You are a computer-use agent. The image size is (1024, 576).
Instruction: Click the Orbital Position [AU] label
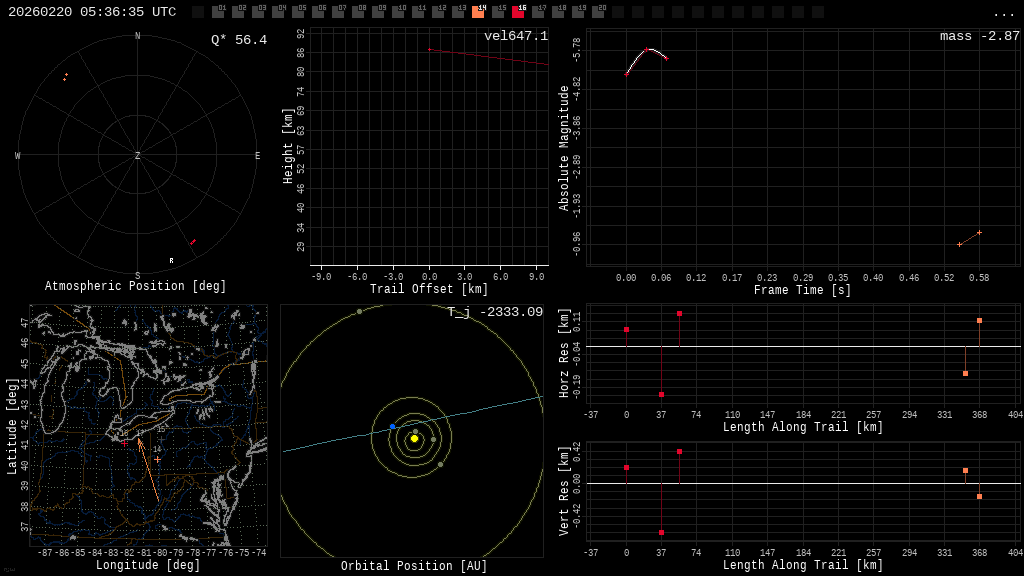(414, 566)
